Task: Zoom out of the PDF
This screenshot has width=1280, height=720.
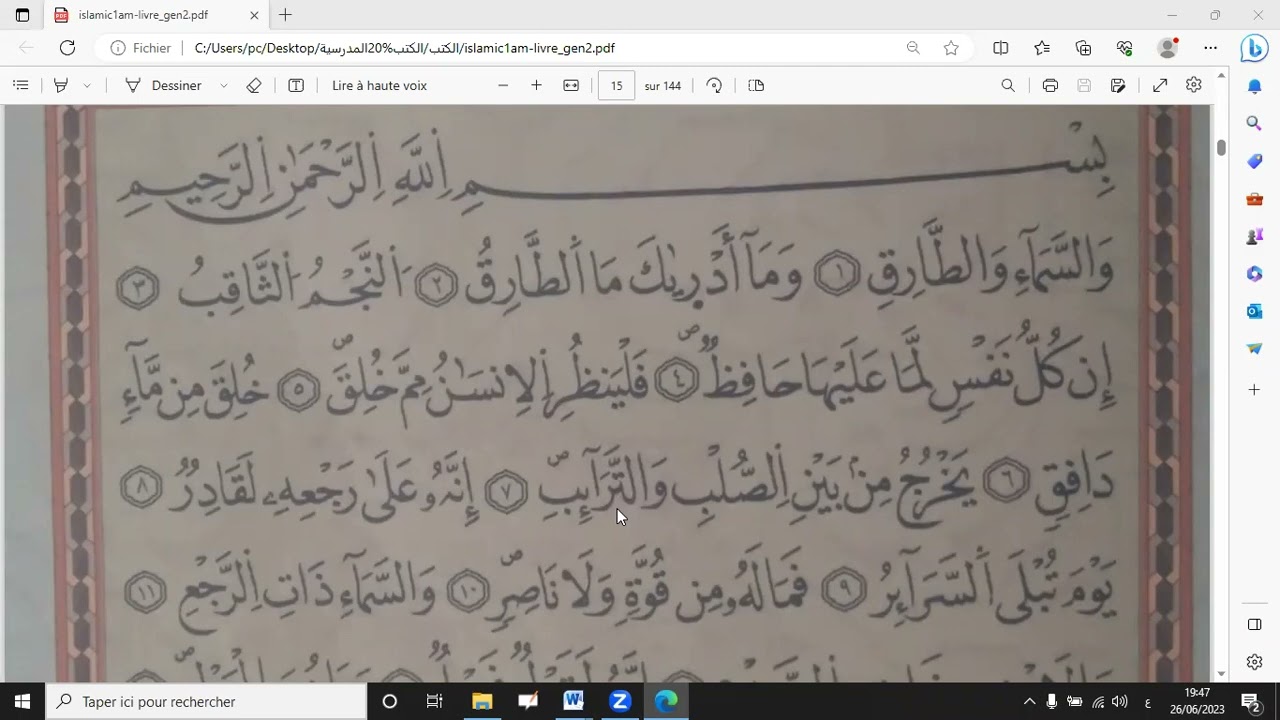Action: [503, 86]
